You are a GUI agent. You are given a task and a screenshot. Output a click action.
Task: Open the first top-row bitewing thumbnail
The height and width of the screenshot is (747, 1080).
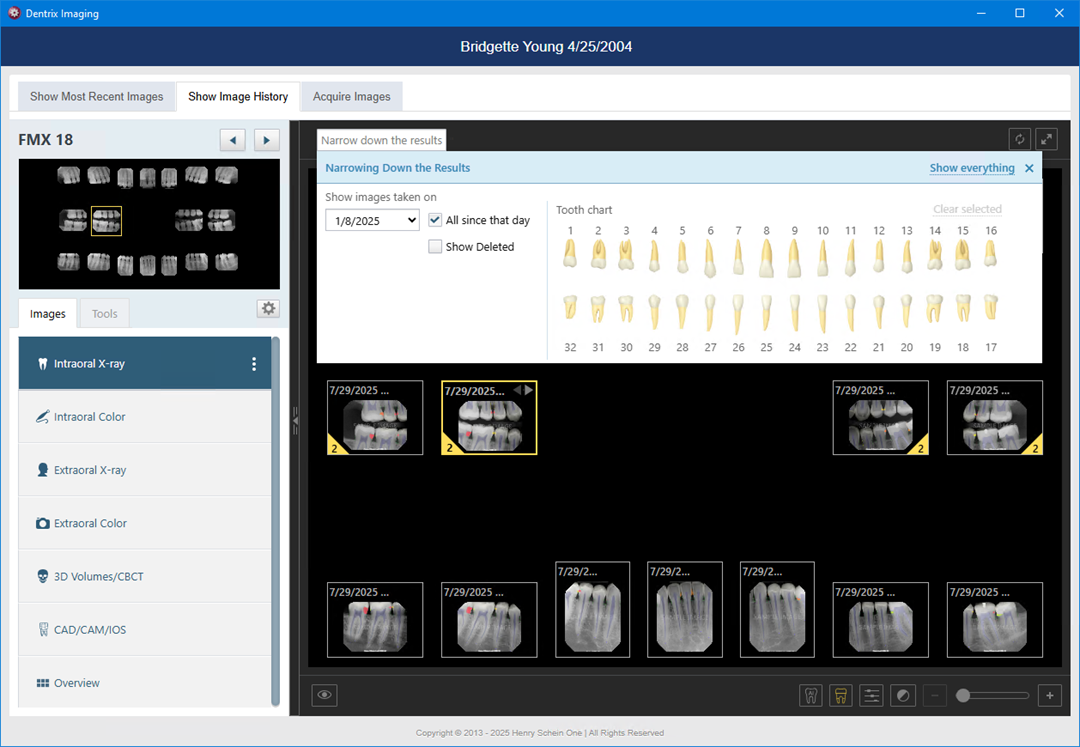pos(375,418)
